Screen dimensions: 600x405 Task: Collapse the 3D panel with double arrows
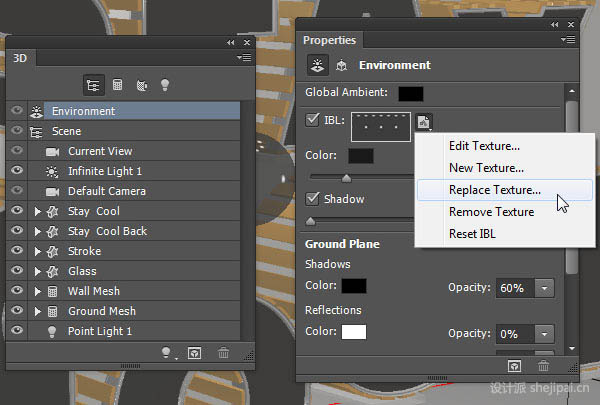coord(230,42)
